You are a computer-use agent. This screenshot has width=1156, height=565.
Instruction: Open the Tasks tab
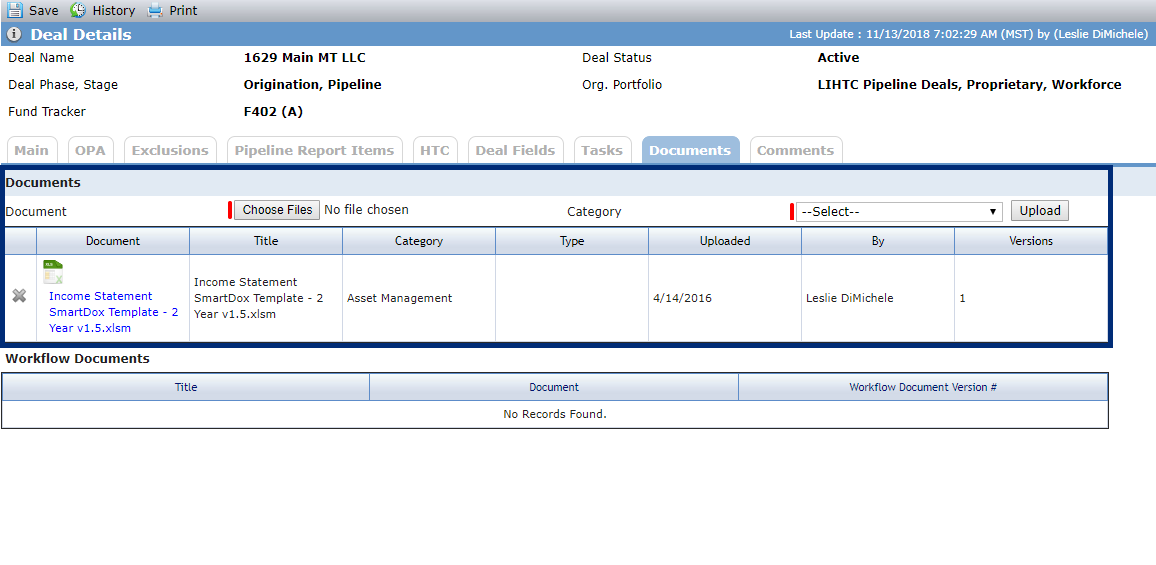pyautogui.click(x=602, y=150)
